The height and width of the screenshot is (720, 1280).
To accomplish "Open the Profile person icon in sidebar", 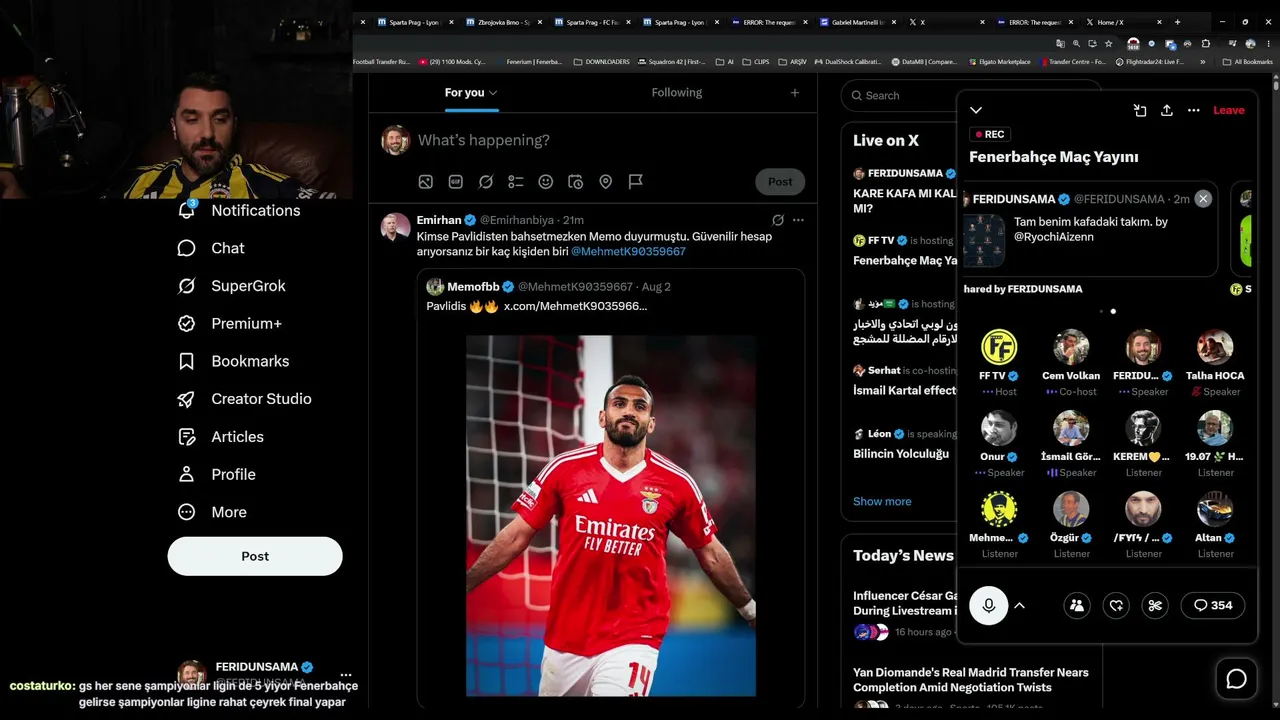I will pos(186,474).
